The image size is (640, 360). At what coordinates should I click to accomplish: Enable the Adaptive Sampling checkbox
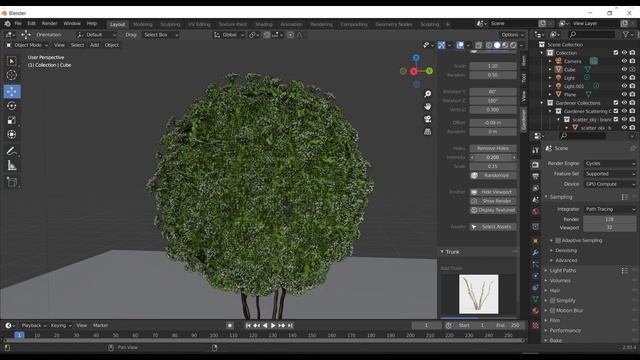point(558,240)
